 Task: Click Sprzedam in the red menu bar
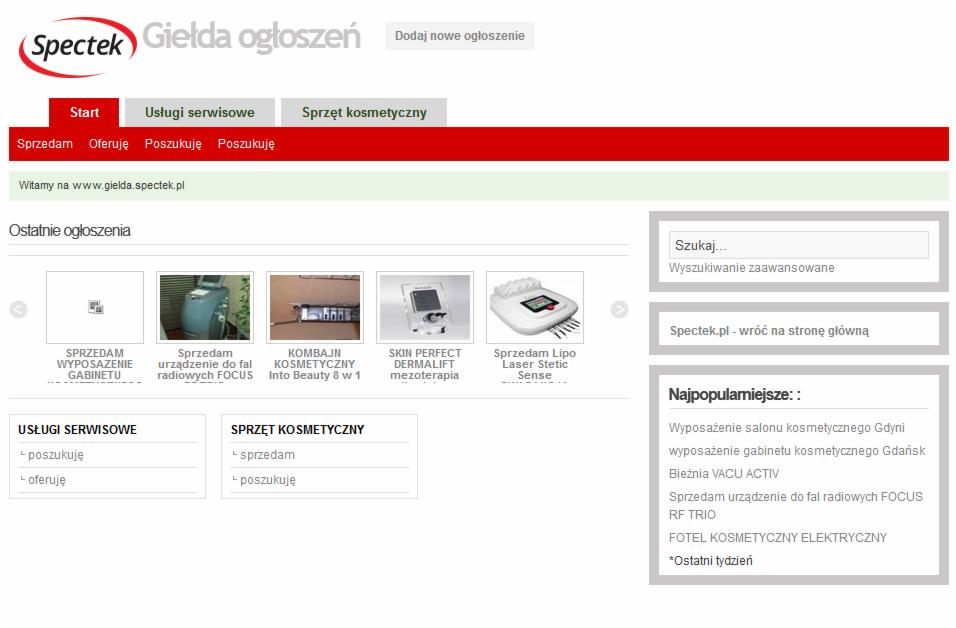45,144
